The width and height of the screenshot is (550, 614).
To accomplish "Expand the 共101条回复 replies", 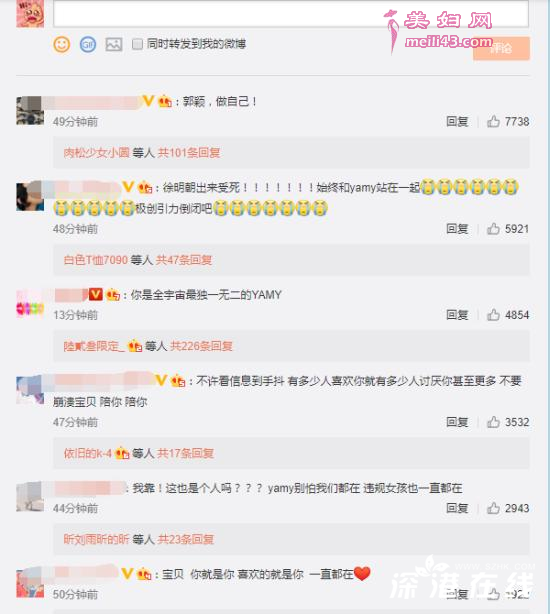I will pos(189,153).
